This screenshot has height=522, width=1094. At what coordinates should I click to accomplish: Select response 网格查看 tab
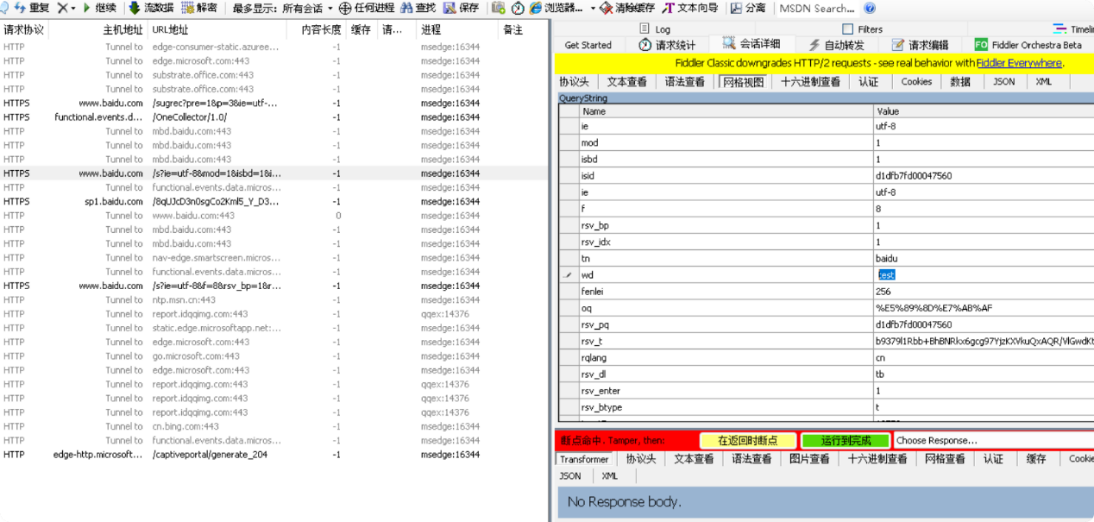[x=945, y=459]
